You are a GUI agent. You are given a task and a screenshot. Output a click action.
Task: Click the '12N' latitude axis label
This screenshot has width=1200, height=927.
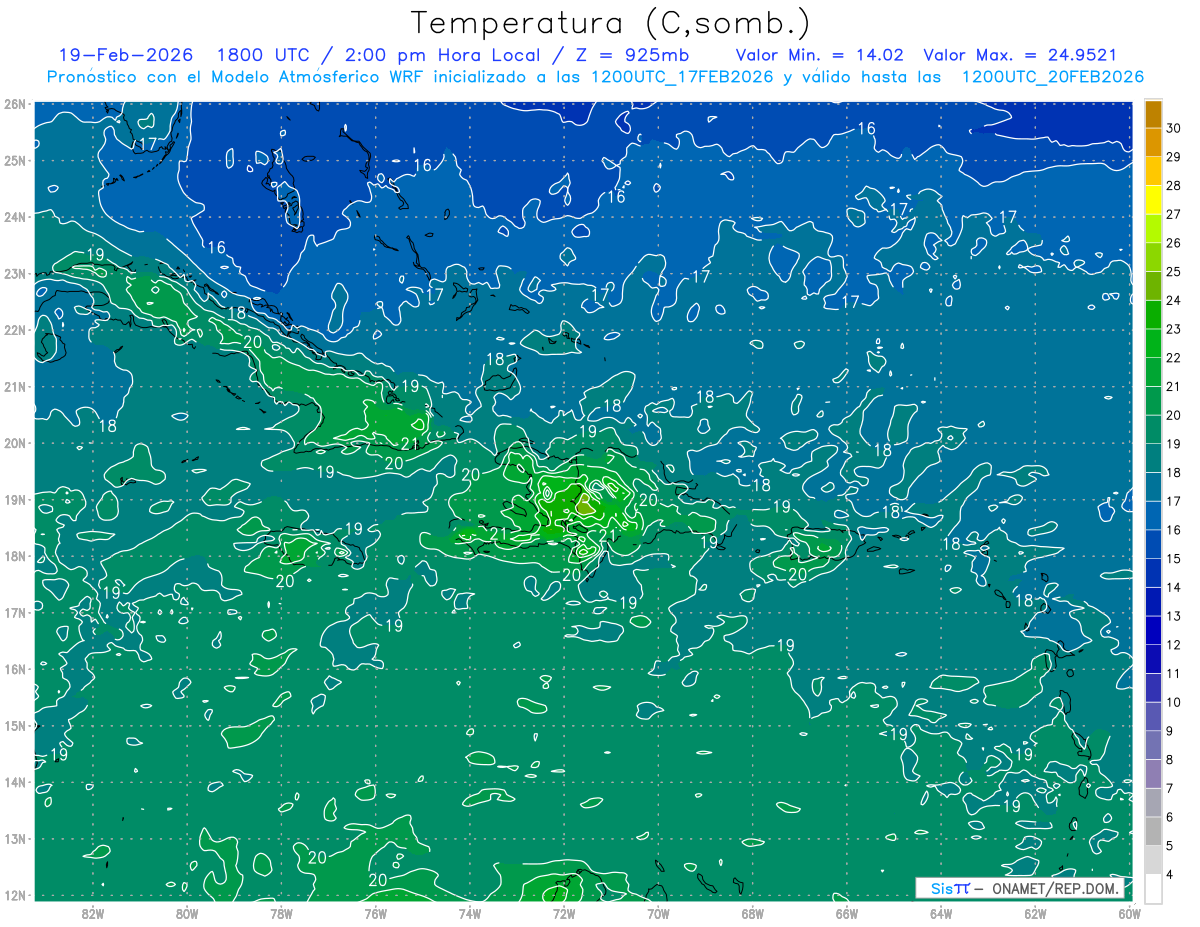pos(15,895)
